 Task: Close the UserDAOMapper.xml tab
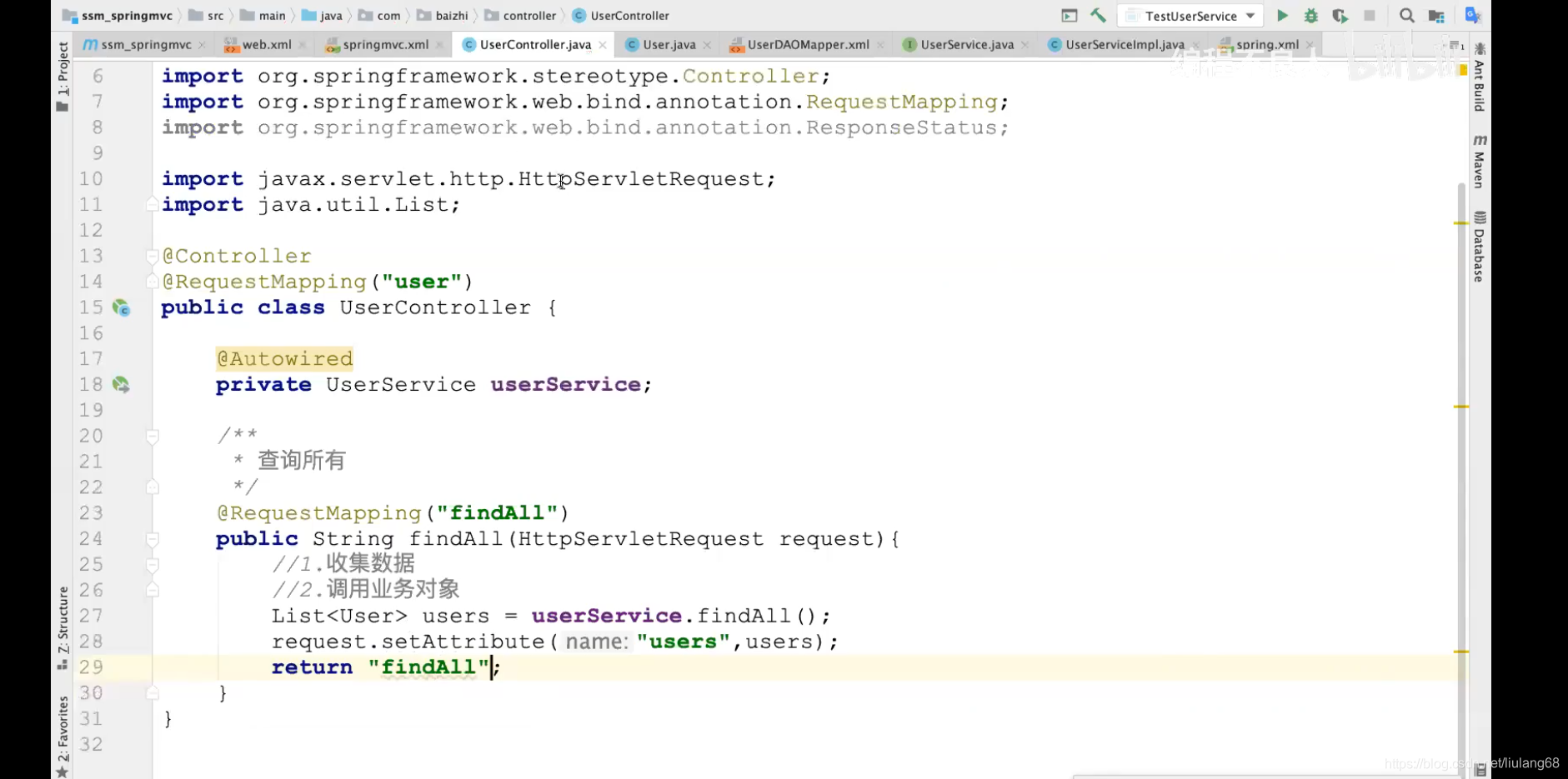880,45
